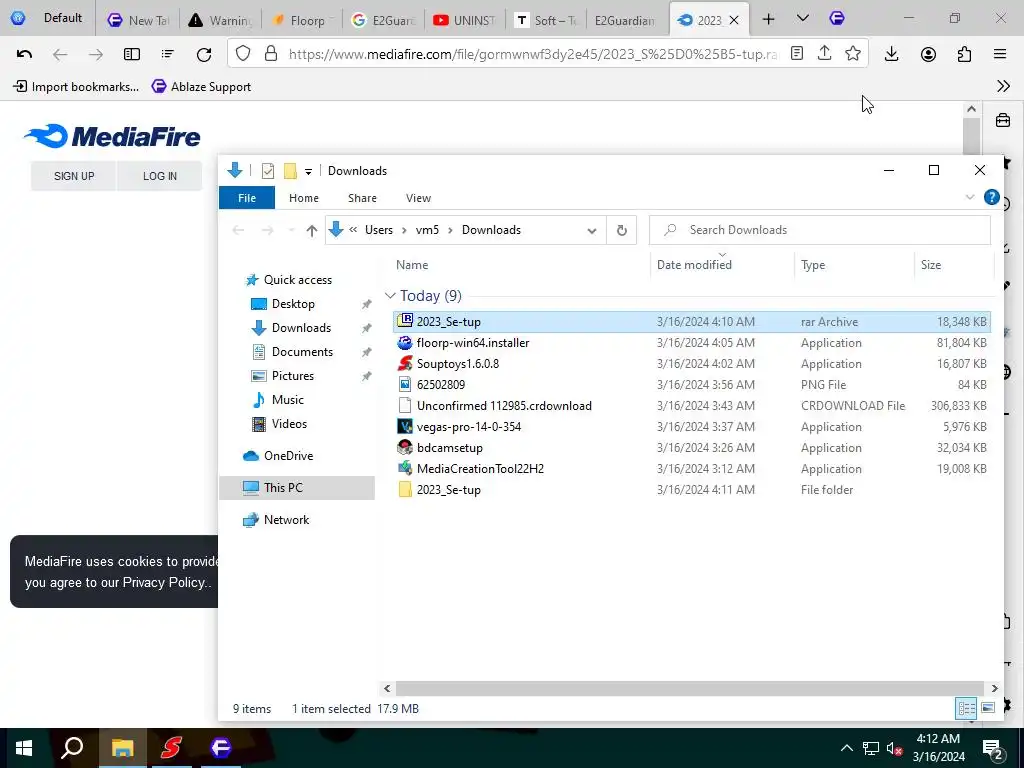Refresh the Downloads folder
The image size is (1024, 768).
[622, 230]
